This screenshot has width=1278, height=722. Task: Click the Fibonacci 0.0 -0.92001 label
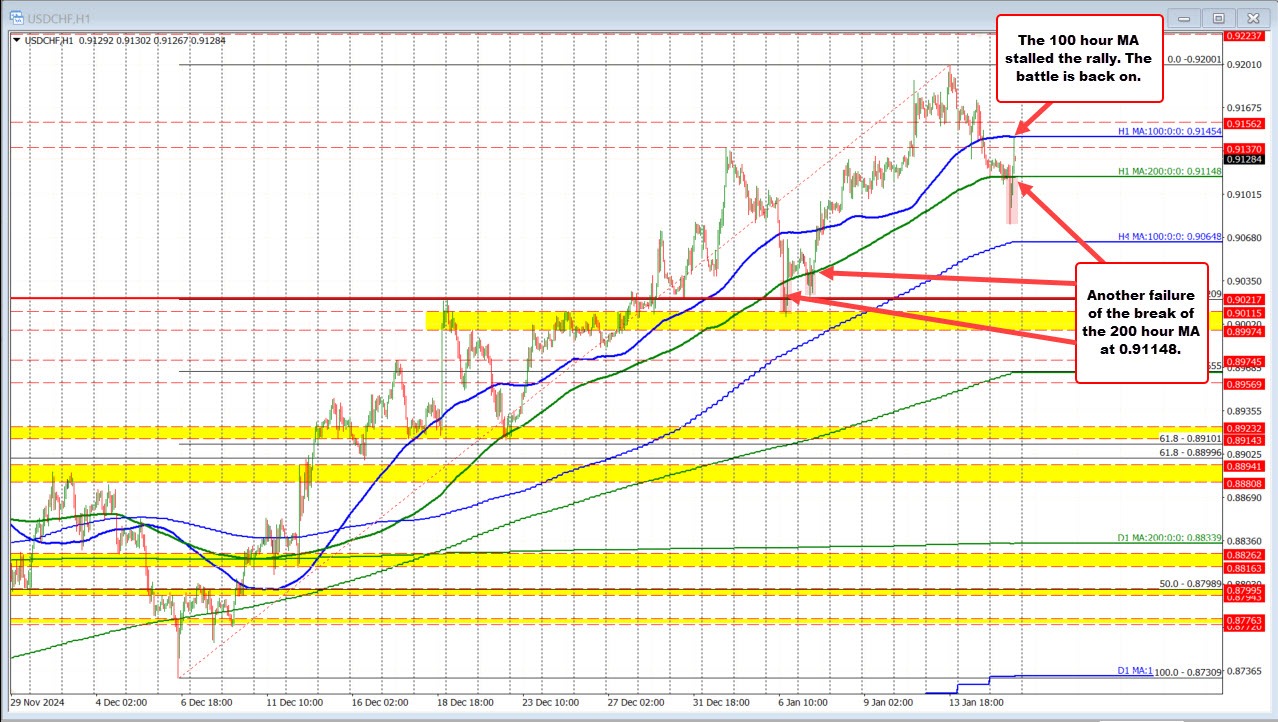pyautogui.click(x=1194, y=60)
